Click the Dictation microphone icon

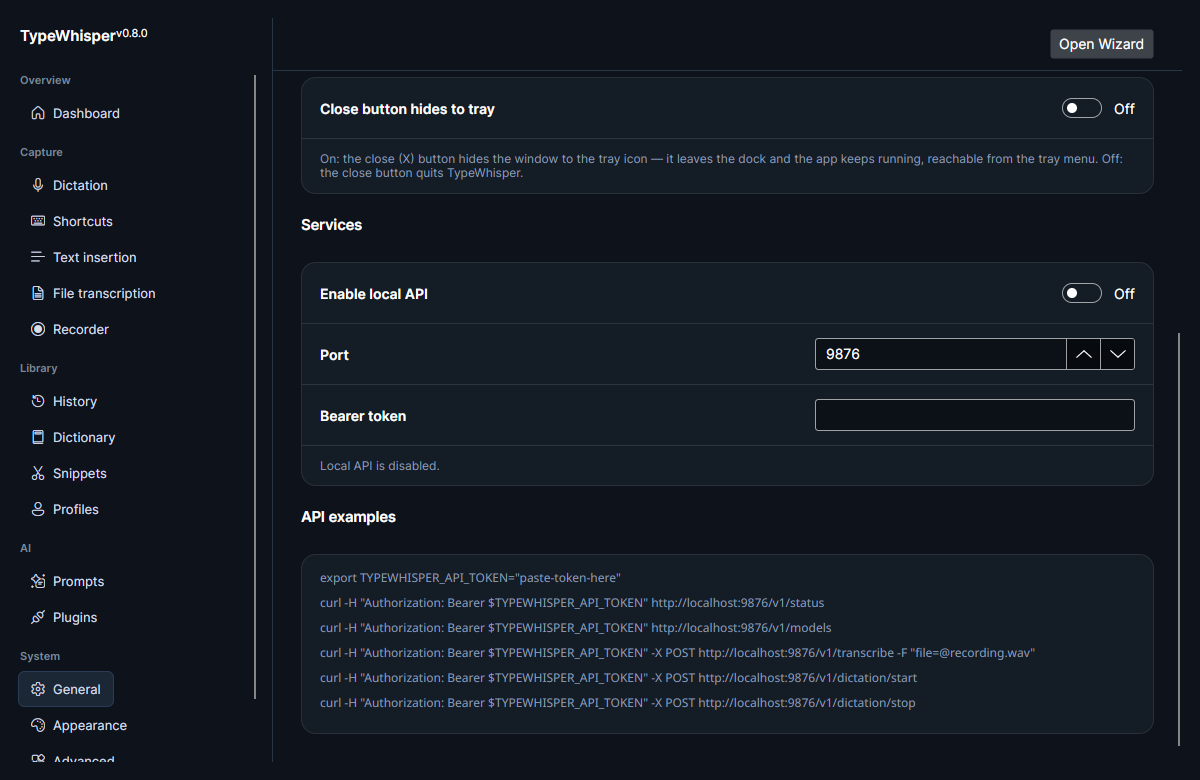click(x=38, y=185)
